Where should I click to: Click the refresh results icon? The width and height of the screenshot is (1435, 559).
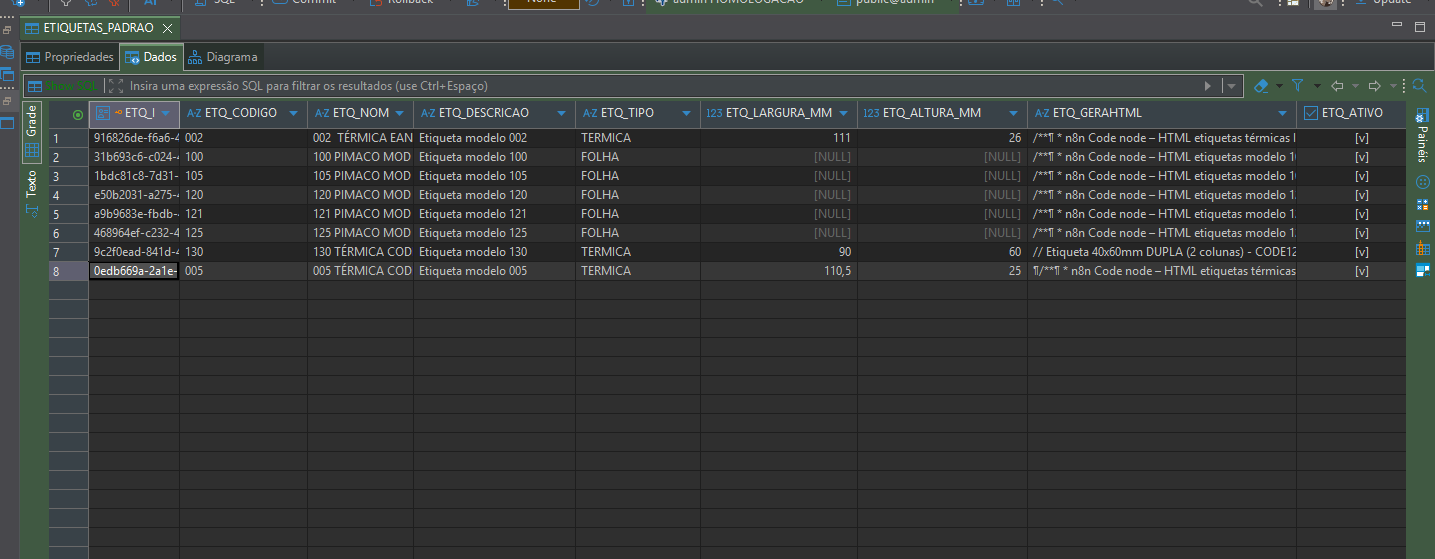click(1419, 86)
